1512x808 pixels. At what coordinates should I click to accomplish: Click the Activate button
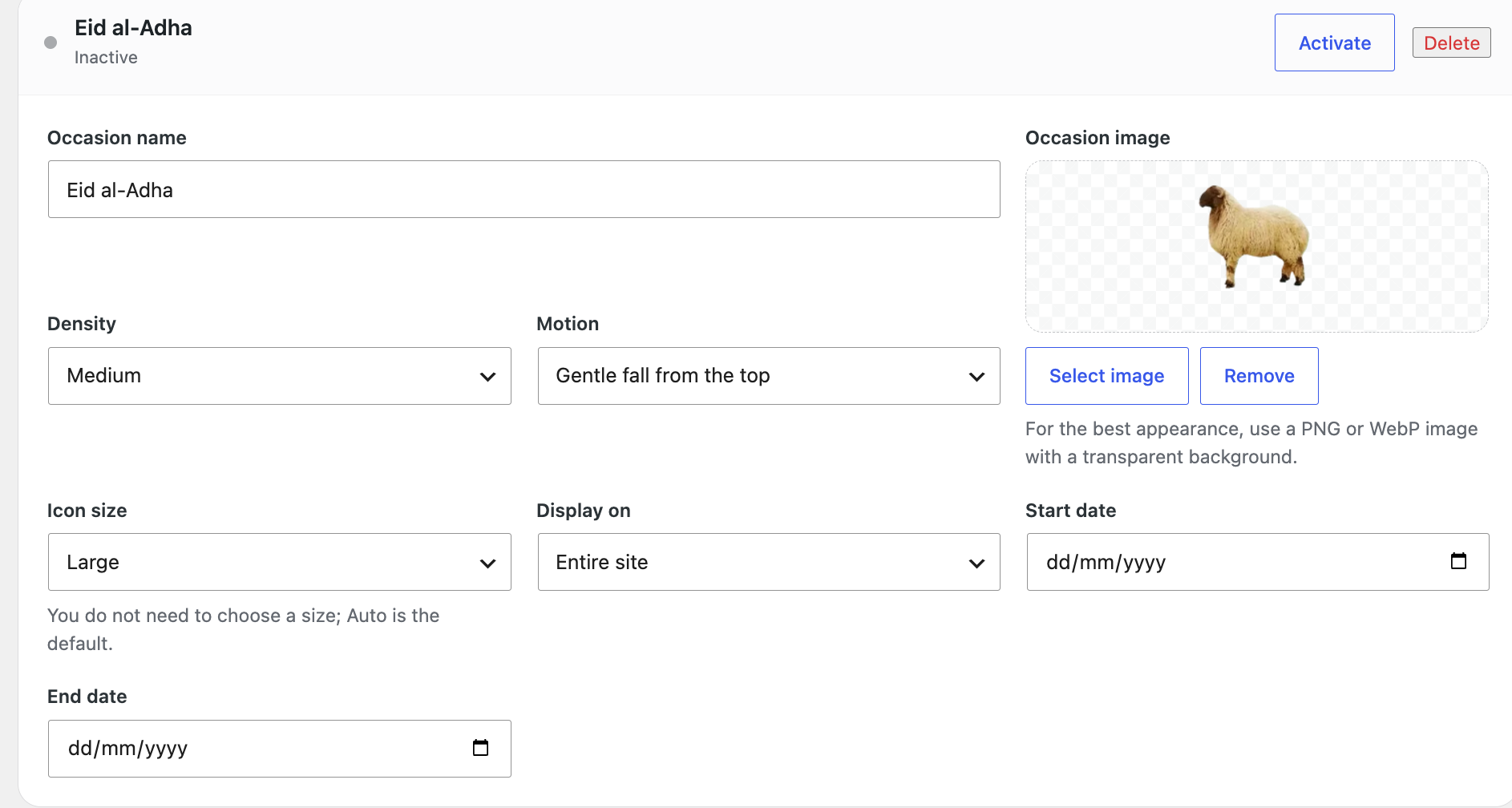(x=1335, y=42)
